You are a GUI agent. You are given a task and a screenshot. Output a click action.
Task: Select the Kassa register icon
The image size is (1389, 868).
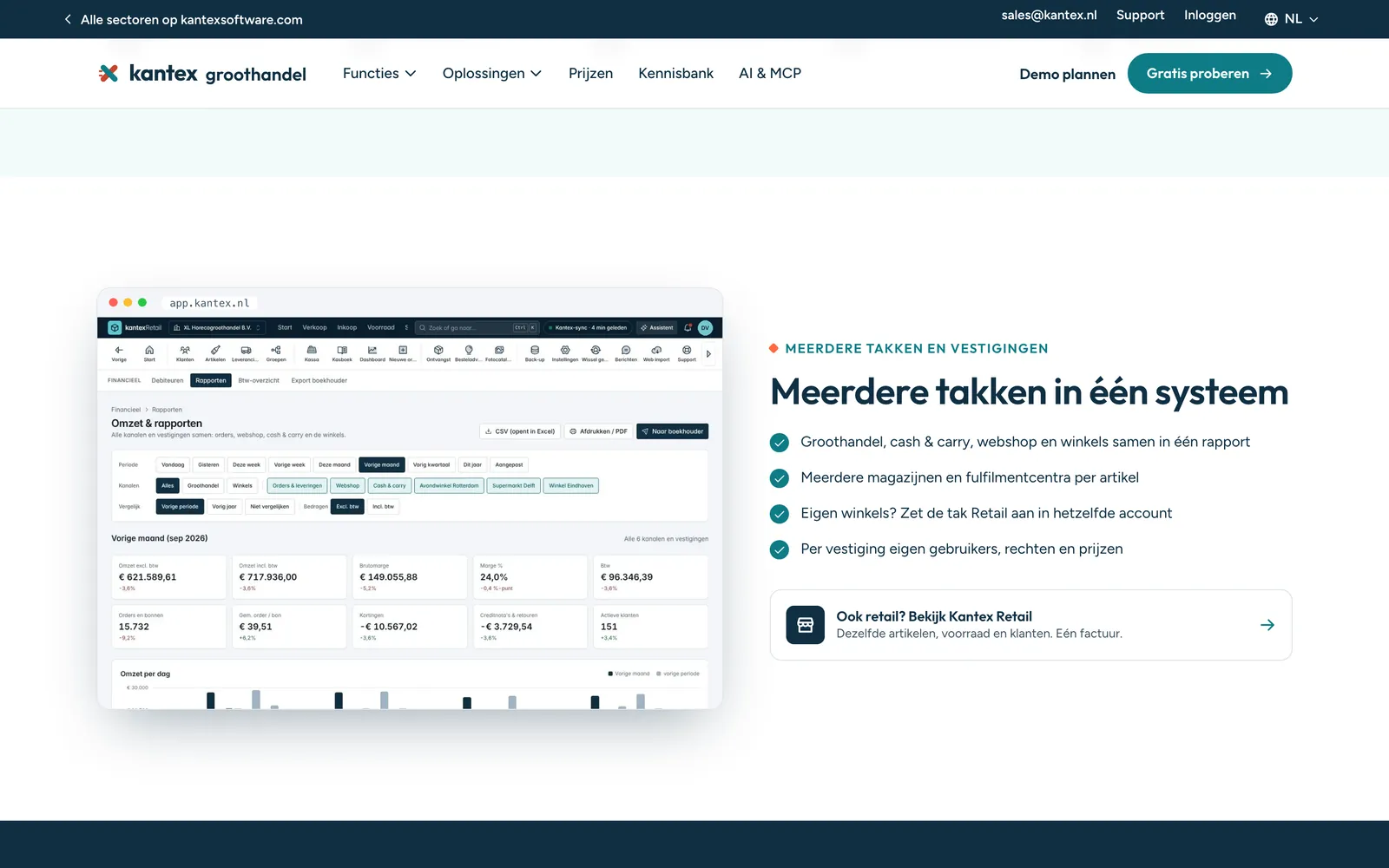point(312,353)
